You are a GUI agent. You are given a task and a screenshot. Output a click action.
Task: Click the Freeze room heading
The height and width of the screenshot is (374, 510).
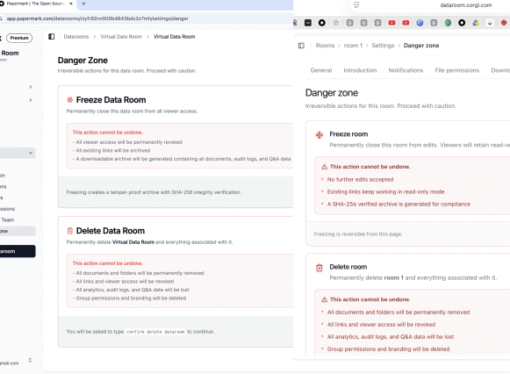click(x=349, y=134)
